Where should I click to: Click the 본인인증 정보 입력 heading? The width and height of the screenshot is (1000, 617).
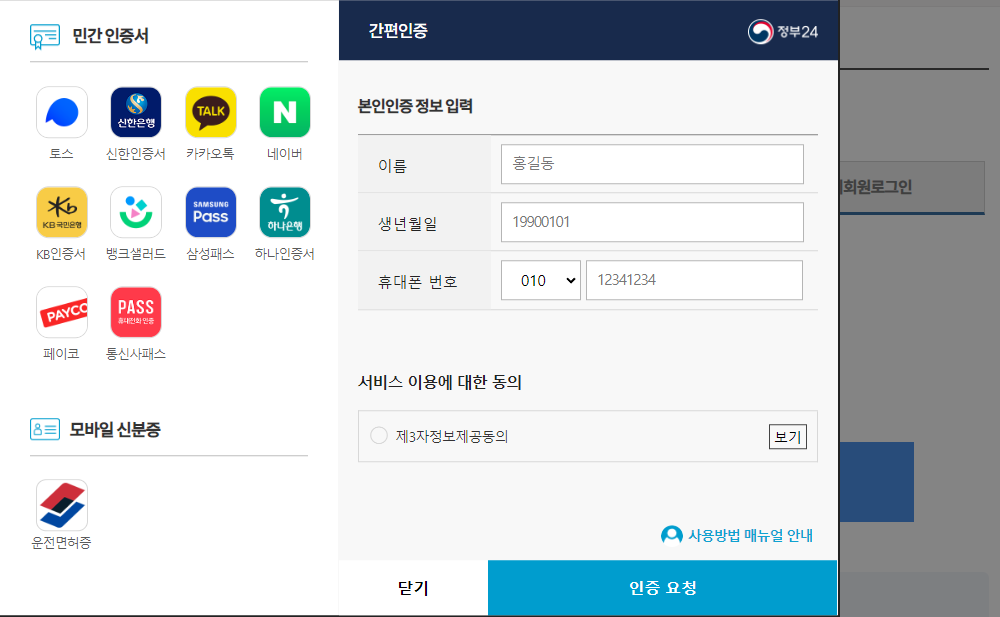point(415,106)
